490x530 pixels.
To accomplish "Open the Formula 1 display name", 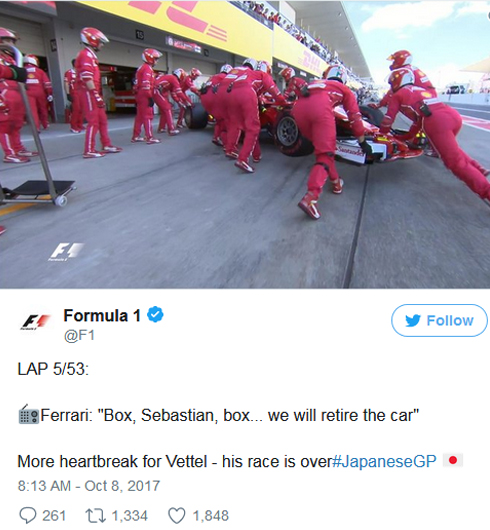I will 102,315.
